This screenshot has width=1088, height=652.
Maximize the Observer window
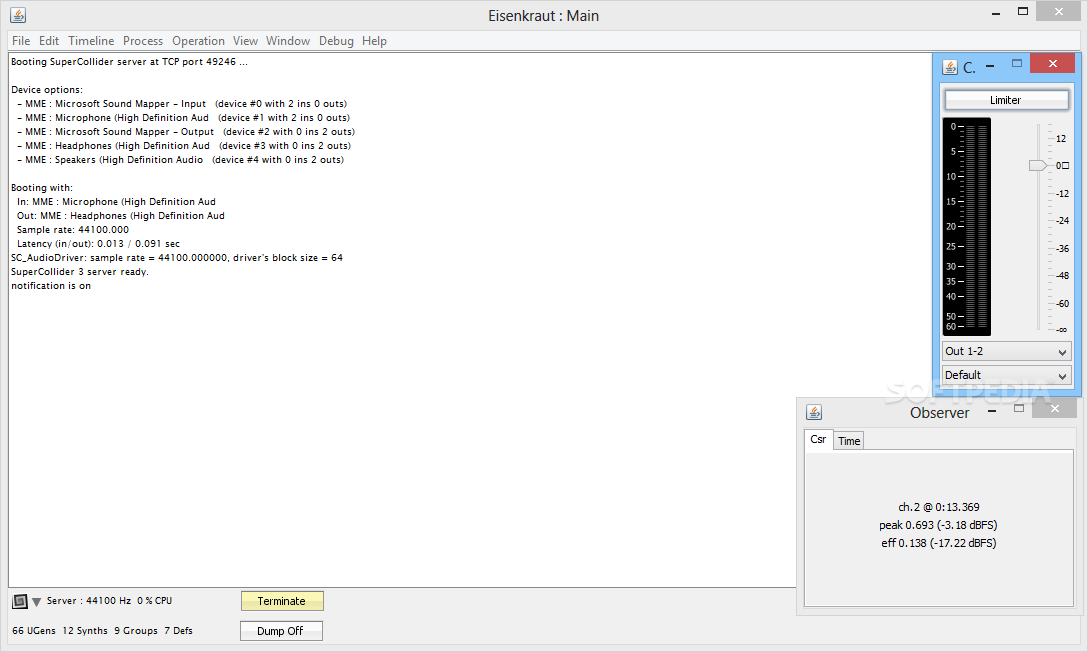(x=1019, y=409)
